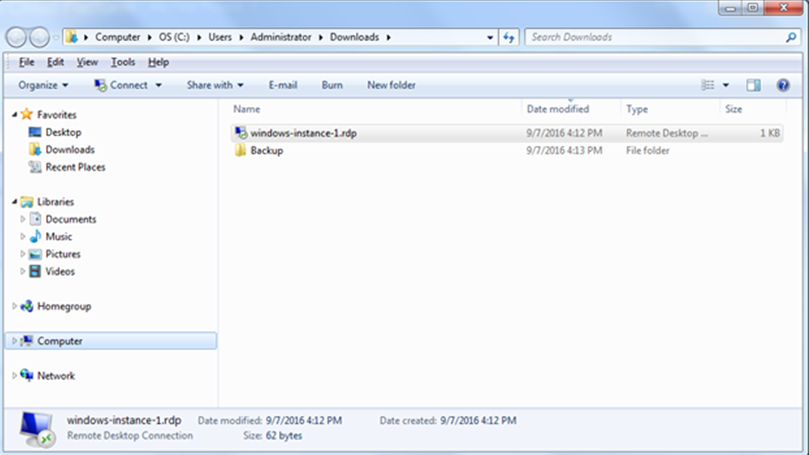The width and height of the screenshot is (809, 455).
Task: Click the OS (C:) breadcrumb segment
Action: (174, 37)
